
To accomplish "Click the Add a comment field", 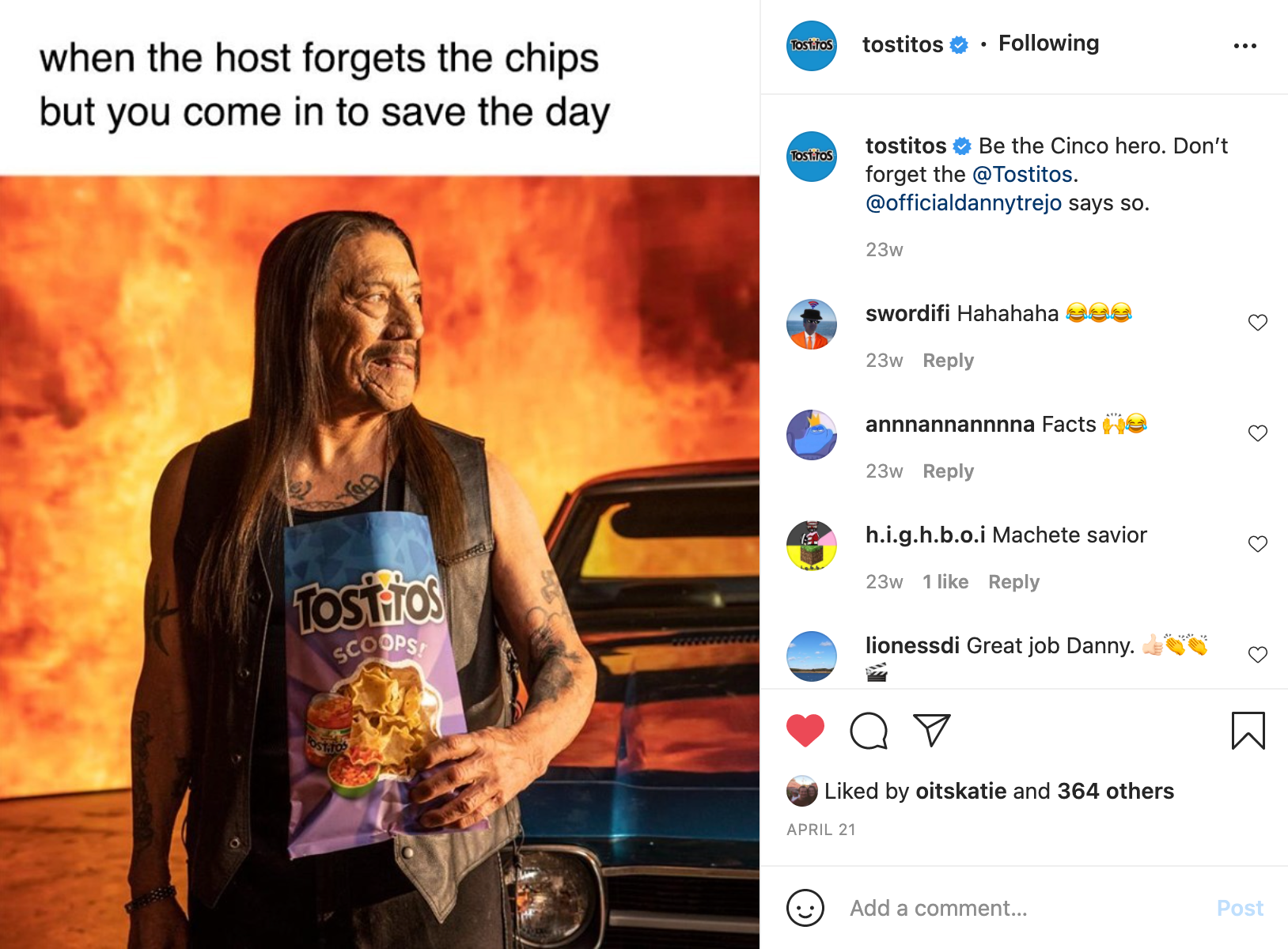I will pos(1022,908).
